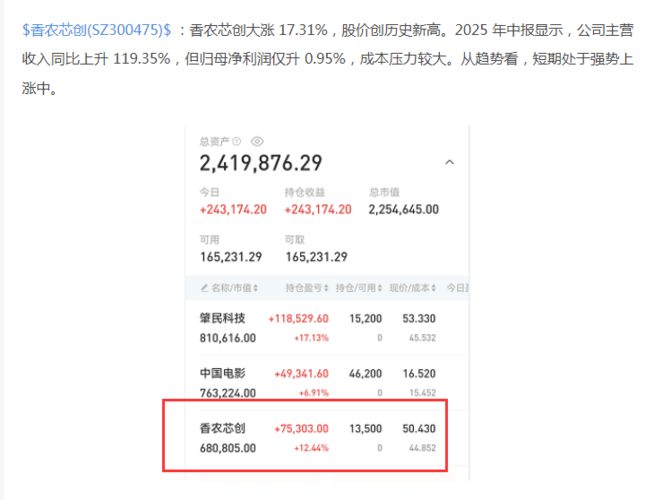
Task: Click 香农芯创 profit percentage +12.44%
Action: coord(311,448)
